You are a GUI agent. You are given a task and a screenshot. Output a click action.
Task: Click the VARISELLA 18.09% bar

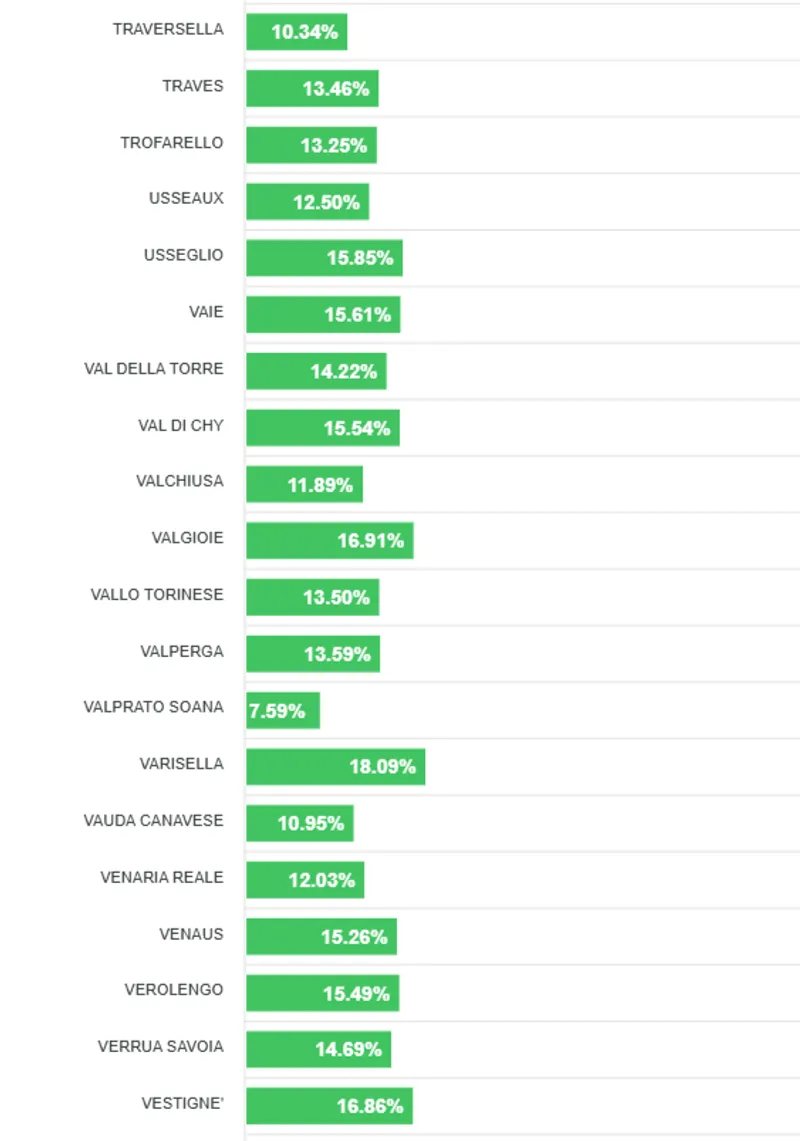pyautogui.click(x=335, y=767)
